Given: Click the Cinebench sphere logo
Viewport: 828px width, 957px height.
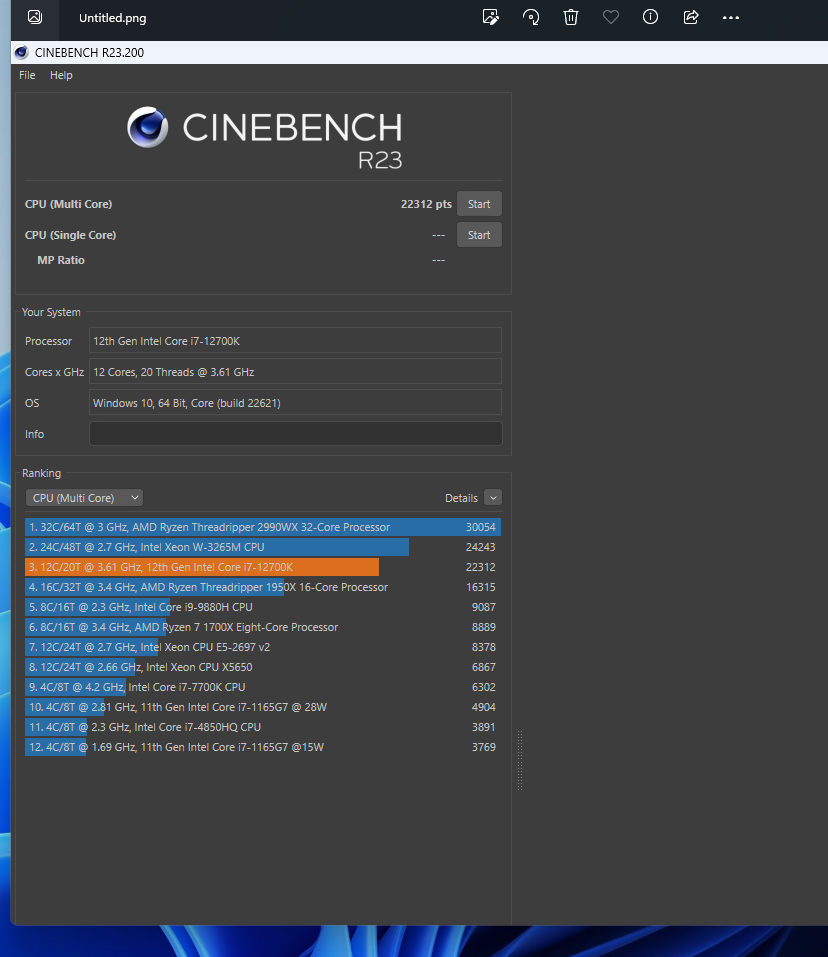Looking at the screenshot, I should pos(148,127).
